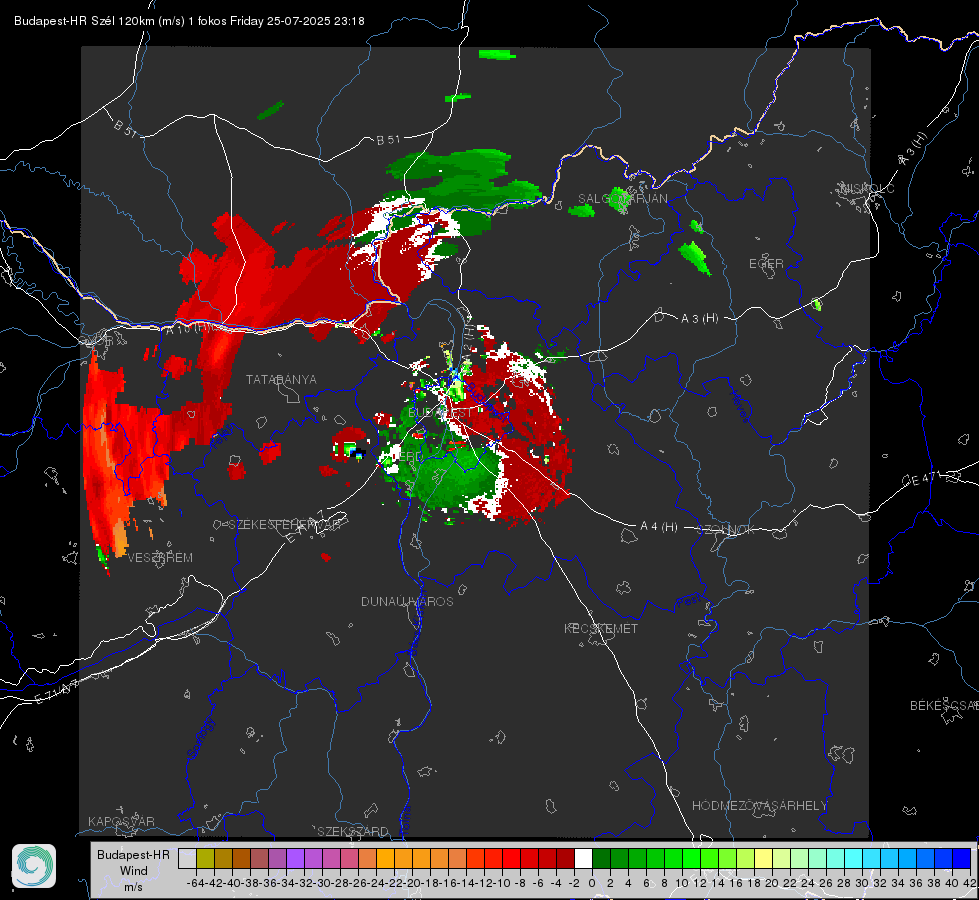This screenshot has width=979, height=900.
Task: Click the EGER city label
Action: point(766,264)
